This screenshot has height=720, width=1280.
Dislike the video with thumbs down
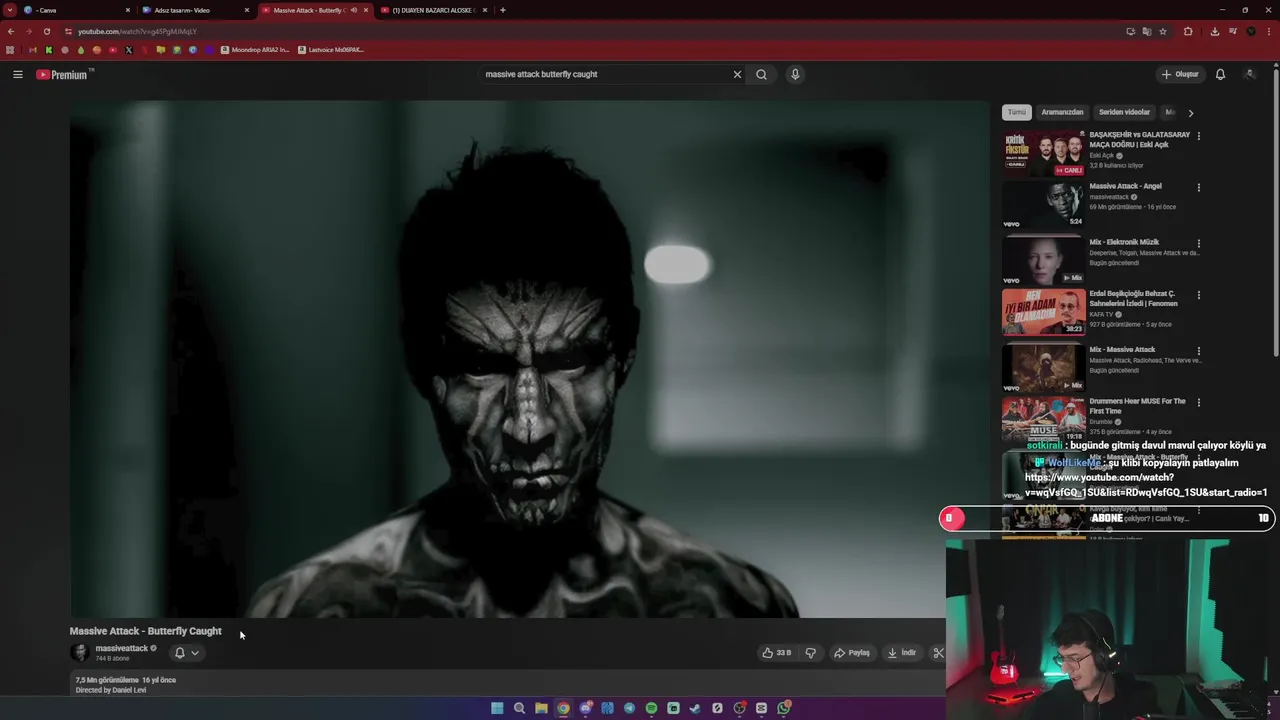pos(811,653)
